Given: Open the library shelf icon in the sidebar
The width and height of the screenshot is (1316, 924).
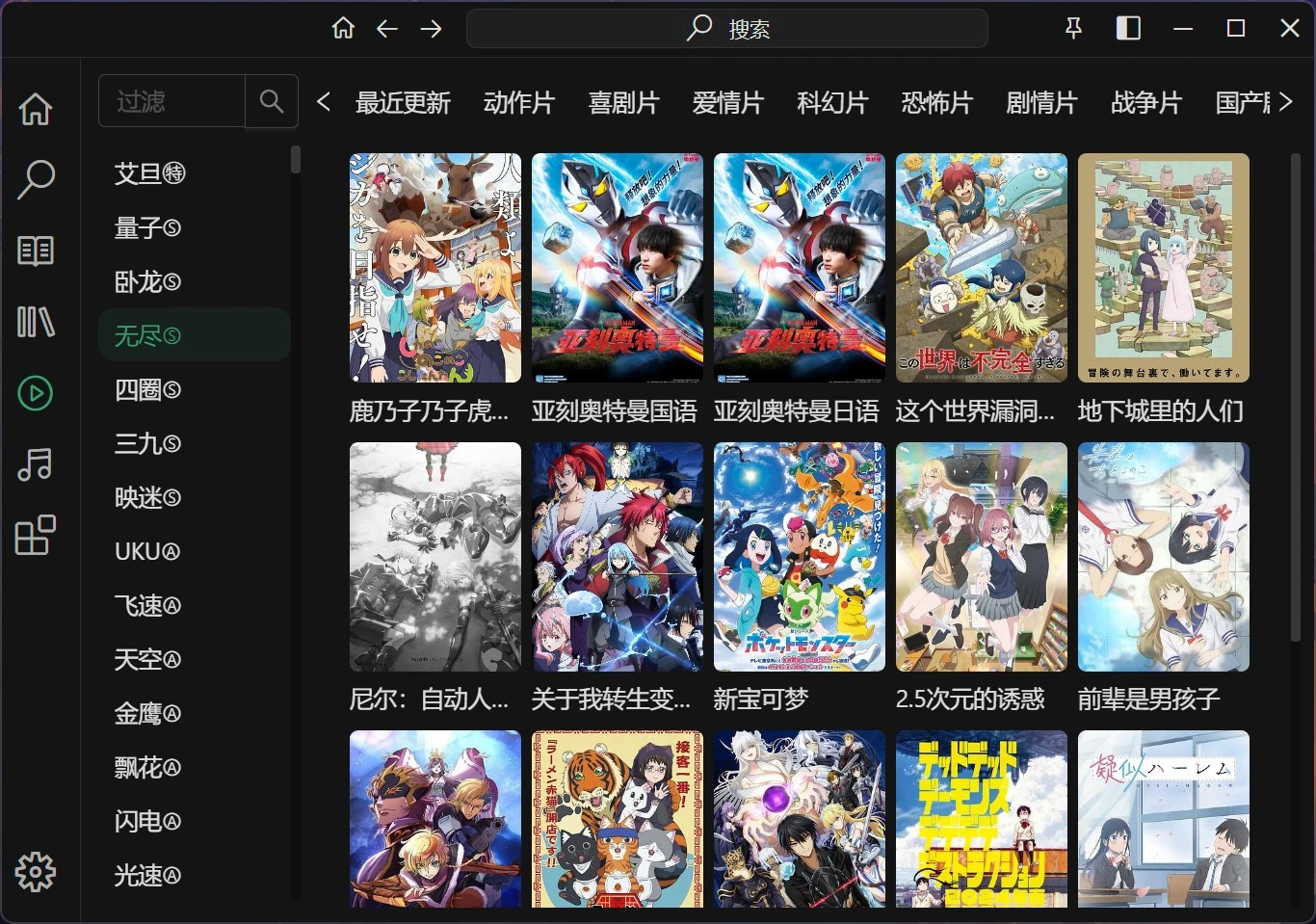Looking at the screenshot, I should point(36,322).
